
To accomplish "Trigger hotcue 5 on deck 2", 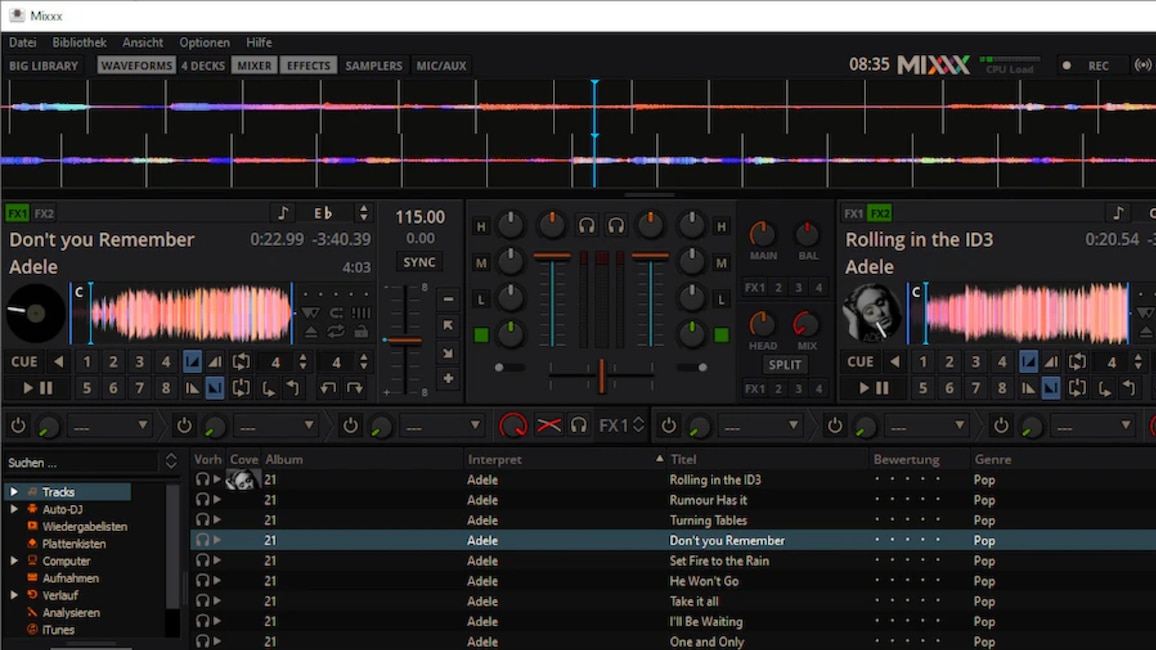I will click(922, 388).
